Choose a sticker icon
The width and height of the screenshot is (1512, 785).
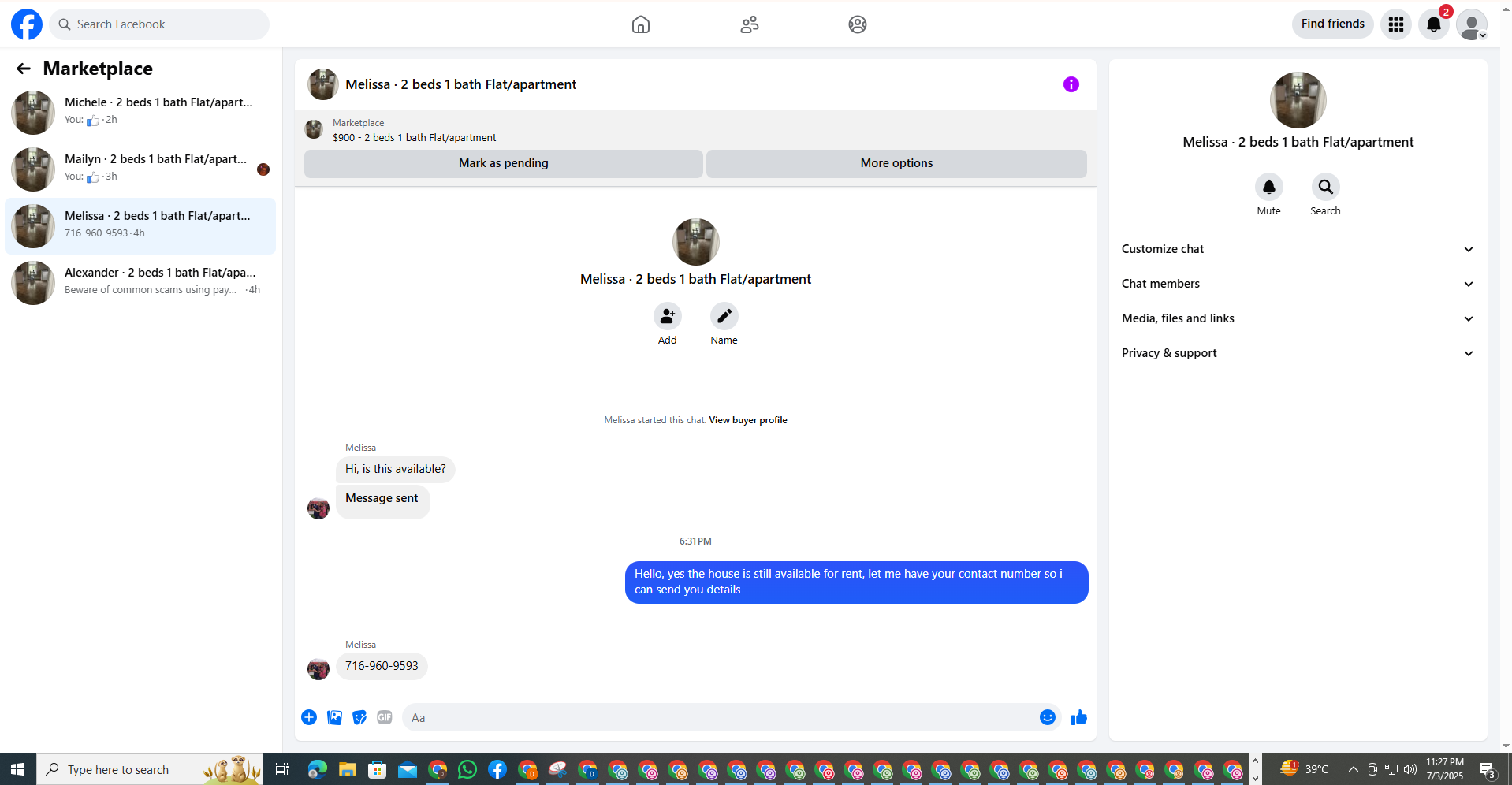(359, 717)
